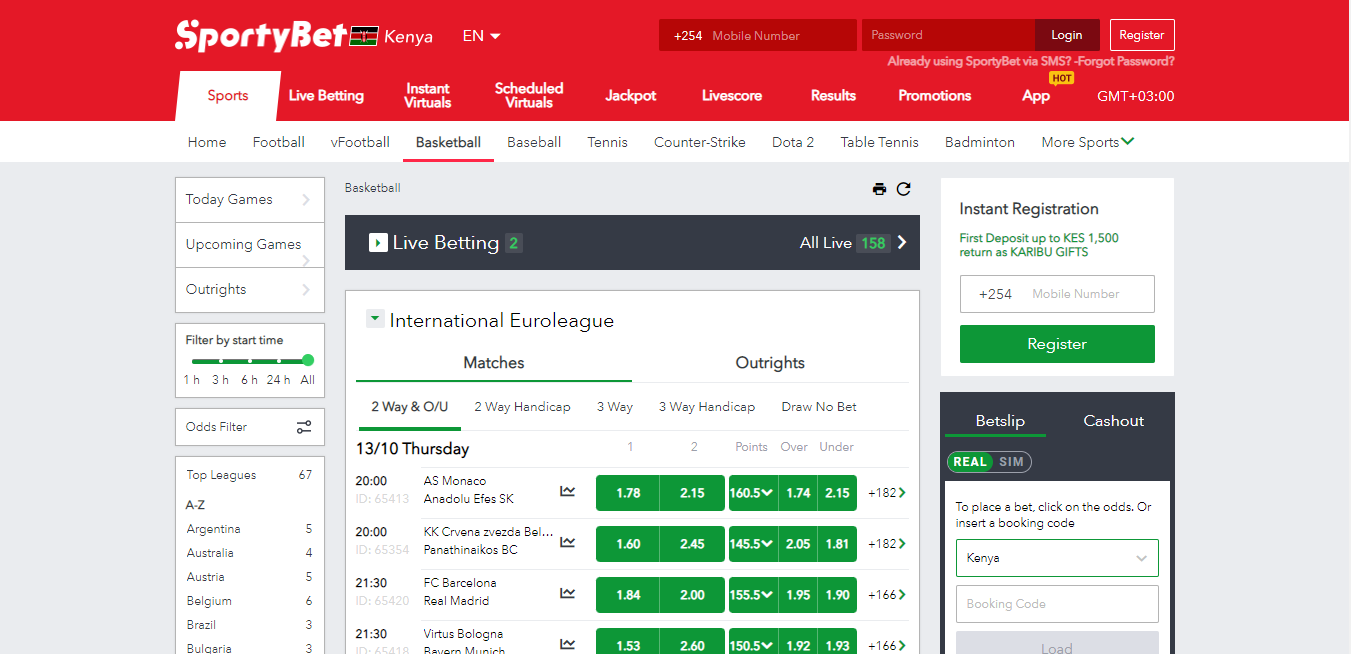Click the Login button
The image size is (1351, 654).
1067,35
